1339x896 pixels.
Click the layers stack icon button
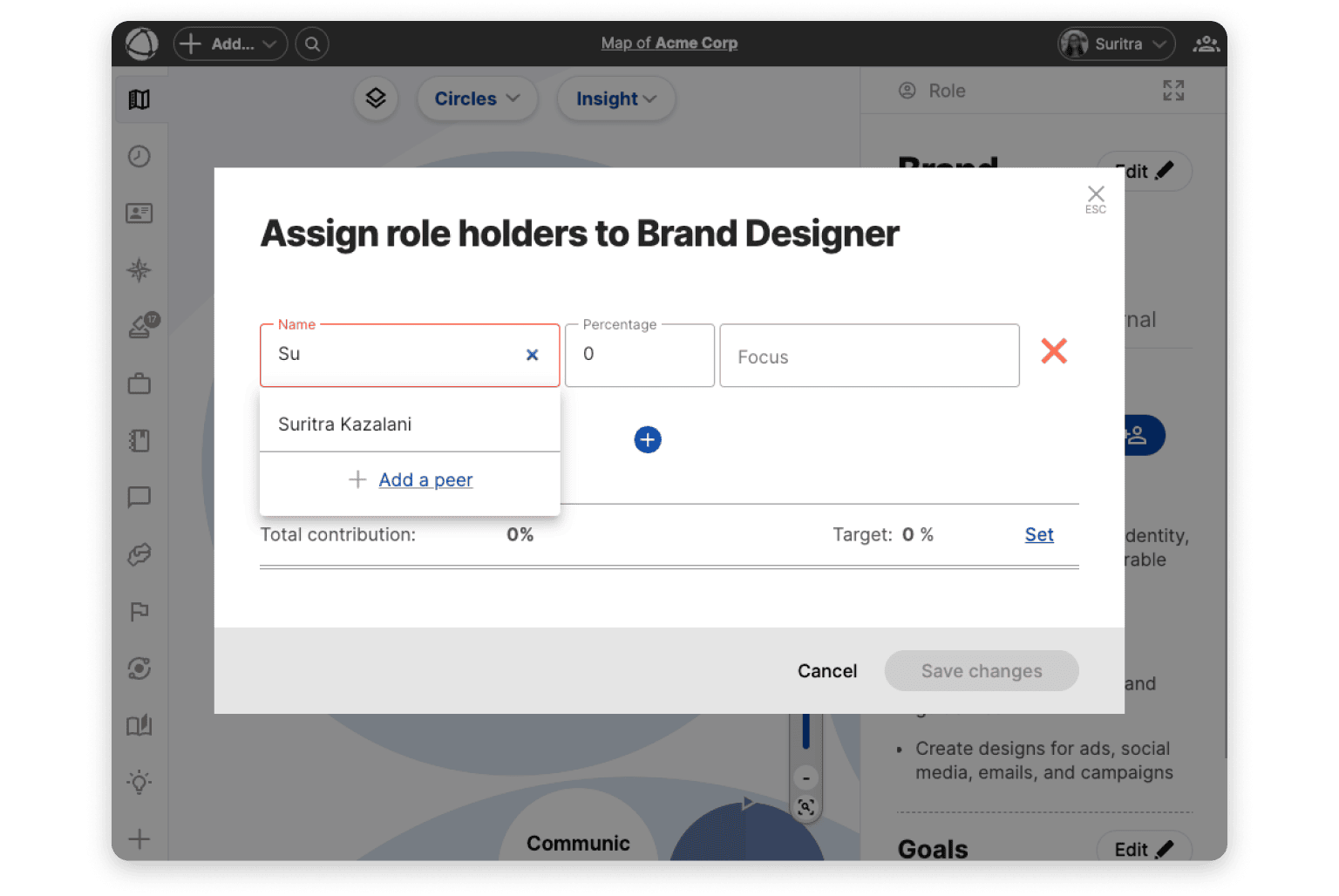(376, 98)
